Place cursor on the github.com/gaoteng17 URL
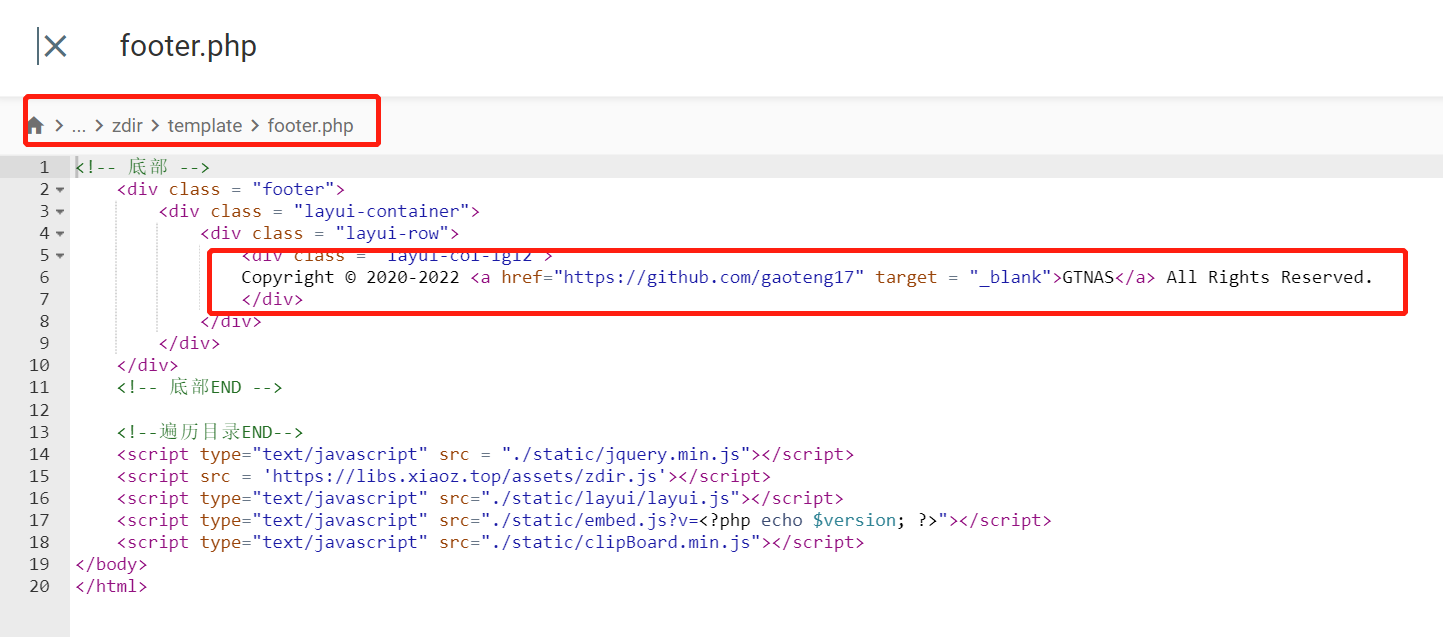The height and width of the screenshot is (637, 1443). pyautogui.click(x=713, y=278)
